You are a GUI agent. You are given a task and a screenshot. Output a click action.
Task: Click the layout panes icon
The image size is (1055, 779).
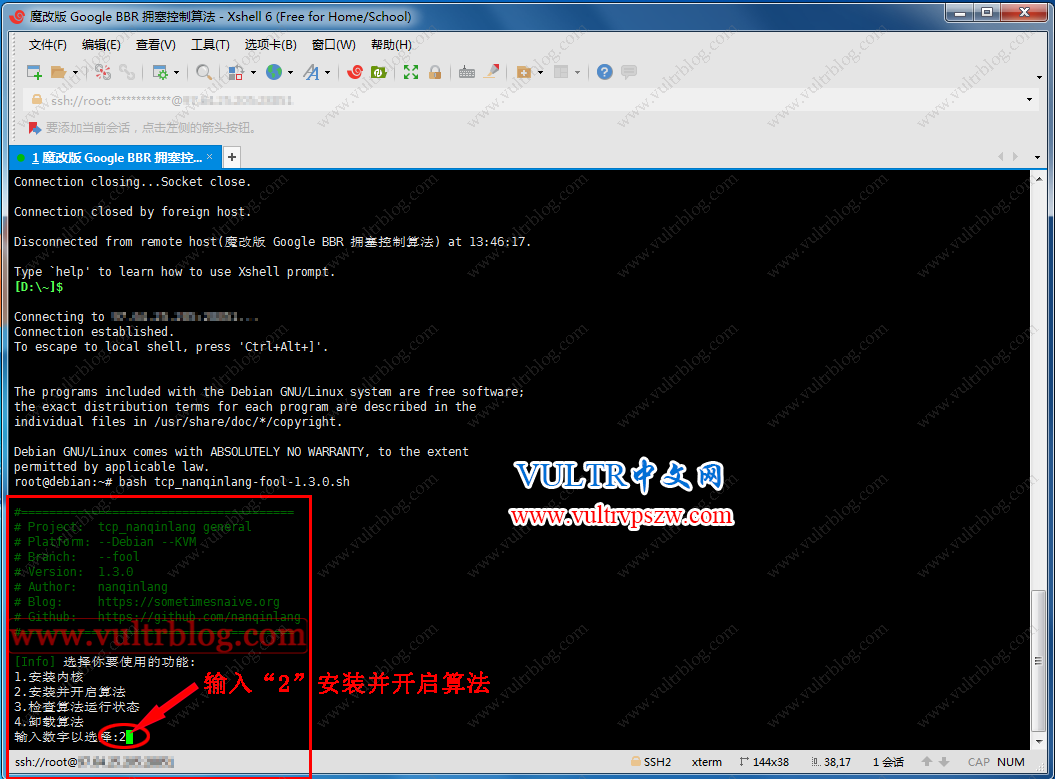[561, 72]
